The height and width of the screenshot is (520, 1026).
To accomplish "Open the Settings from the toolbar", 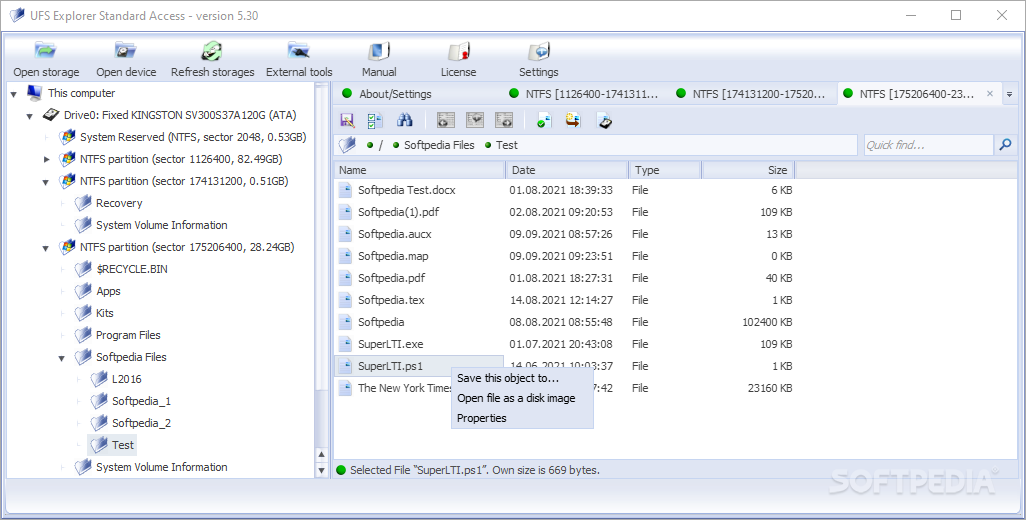I will 539,60.
